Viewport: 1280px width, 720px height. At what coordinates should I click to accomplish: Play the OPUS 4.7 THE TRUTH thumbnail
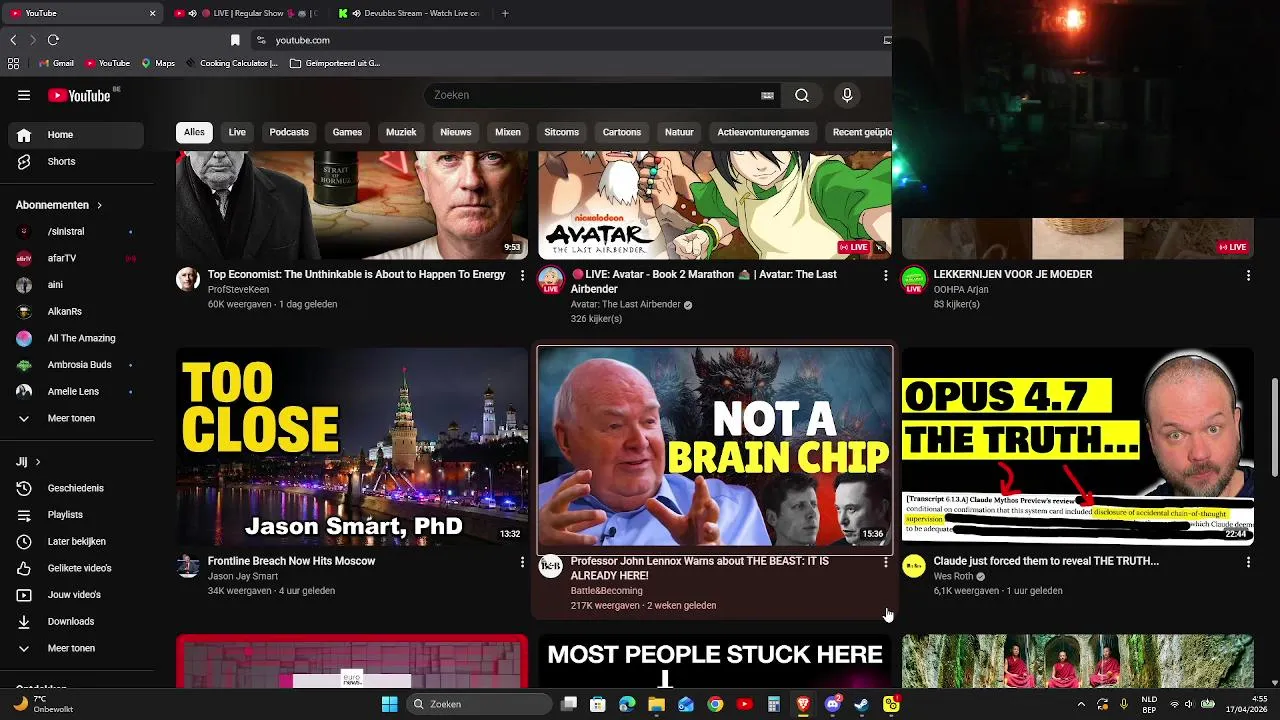[x=1078, y=446]
